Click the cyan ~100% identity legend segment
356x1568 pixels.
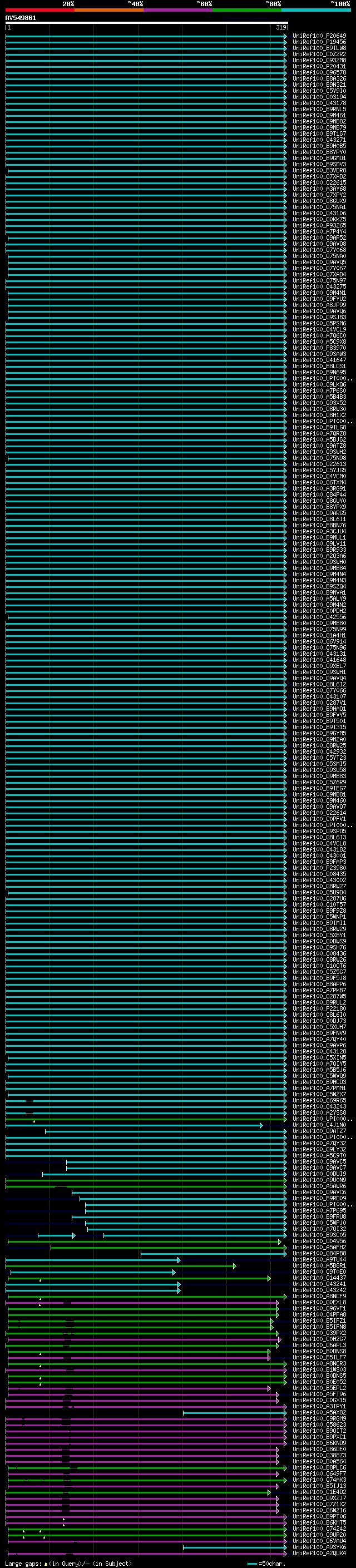(x=316, y=11)
